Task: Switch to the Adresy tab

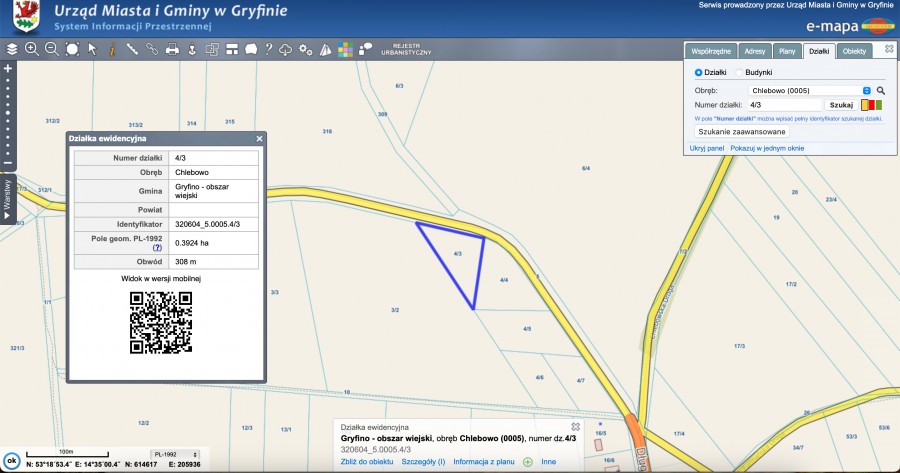Action: tap(755, 50)
